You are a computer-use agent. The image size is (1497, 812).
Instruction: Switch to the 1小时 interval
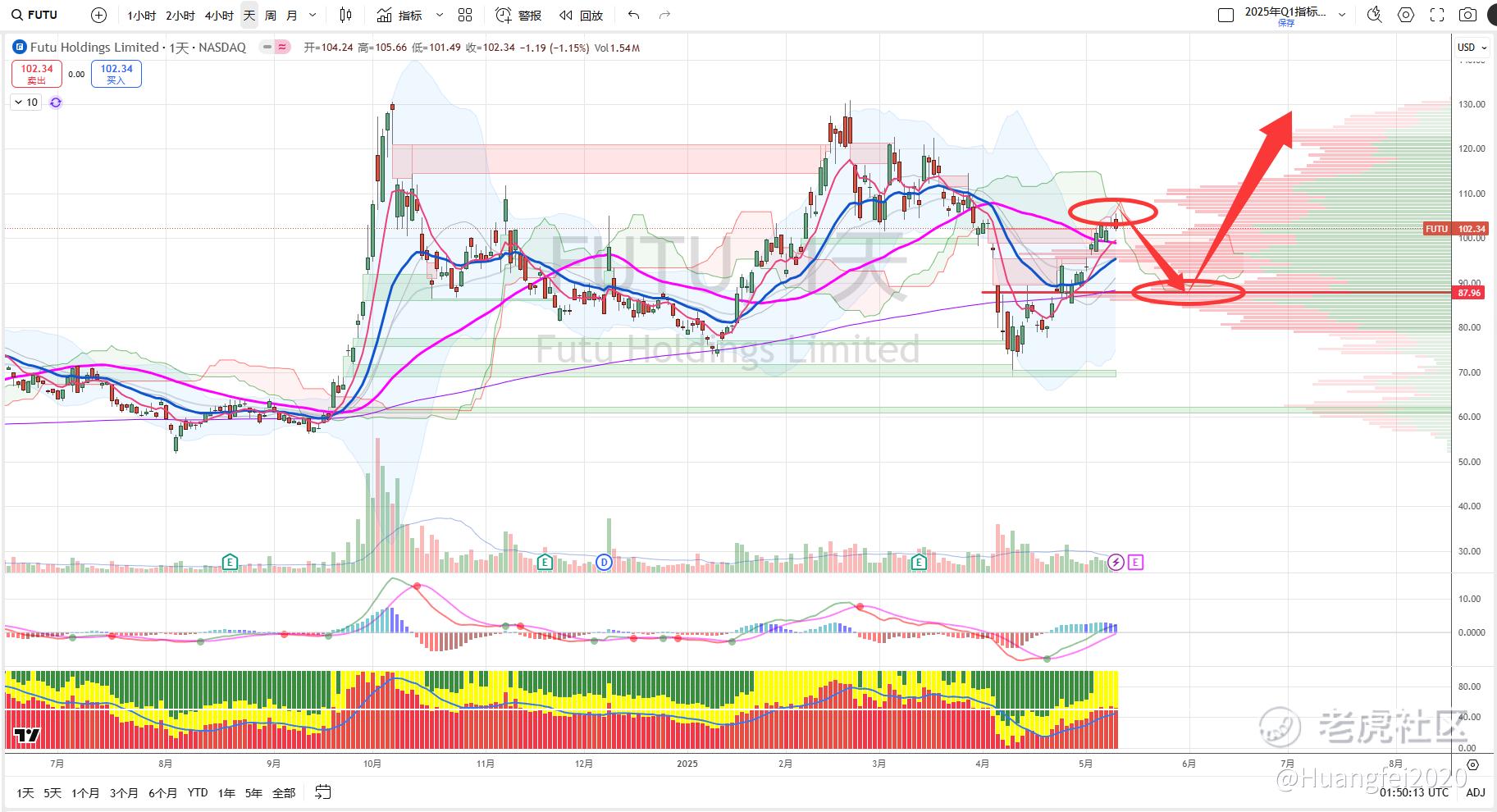(141, 16)
